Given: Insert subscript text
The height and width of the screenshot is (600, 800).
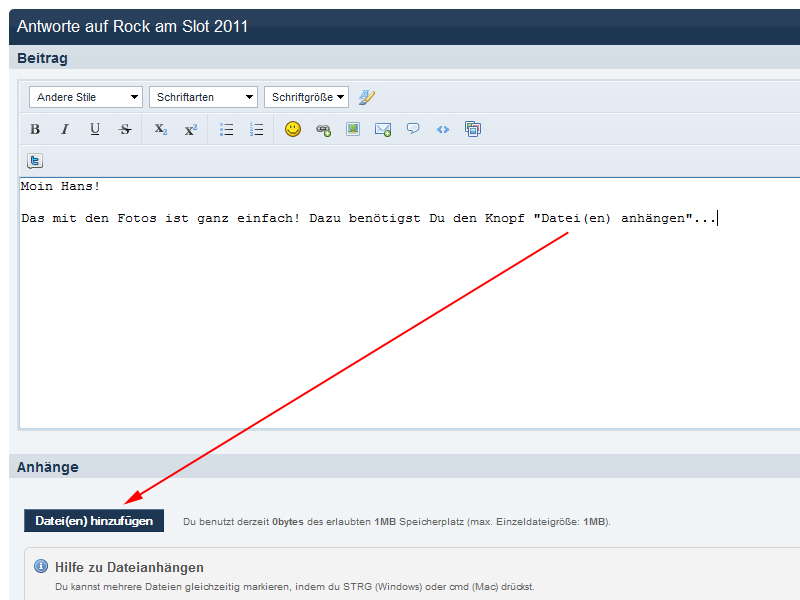Looking at the screenshot, I should point(161,129).
